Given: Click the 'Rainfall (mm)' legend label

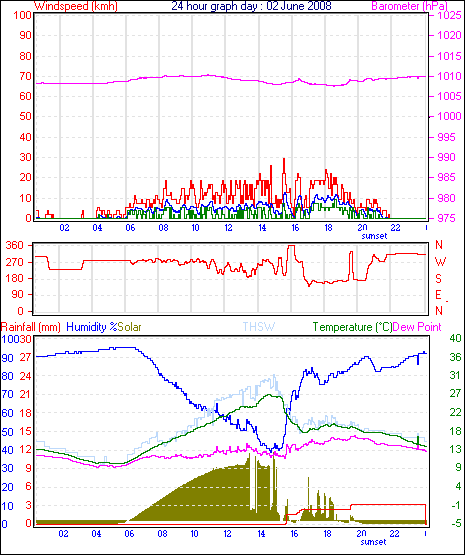Looking at the screenshot, I should click(31, 327).
